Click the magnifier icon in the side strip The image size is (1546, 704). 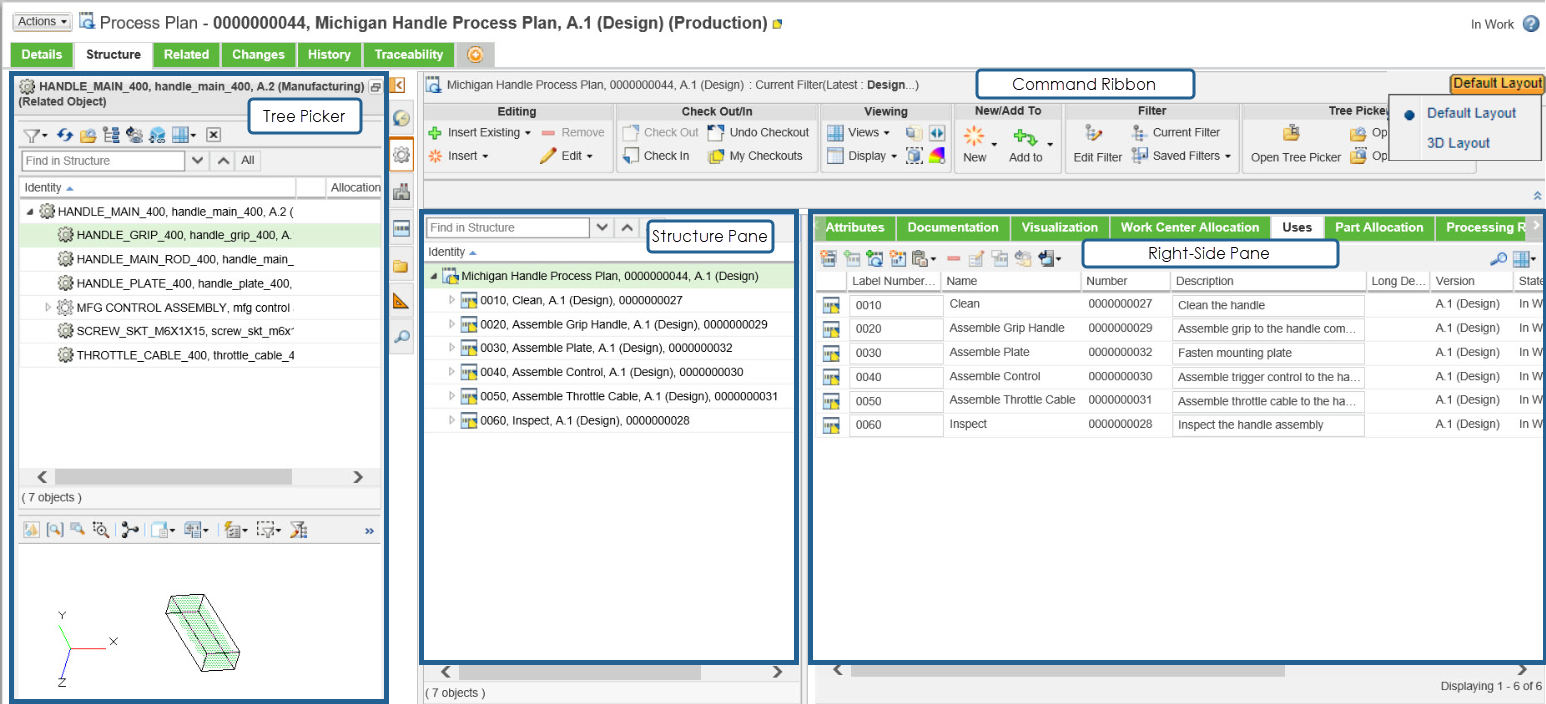[x=401, y=337]
